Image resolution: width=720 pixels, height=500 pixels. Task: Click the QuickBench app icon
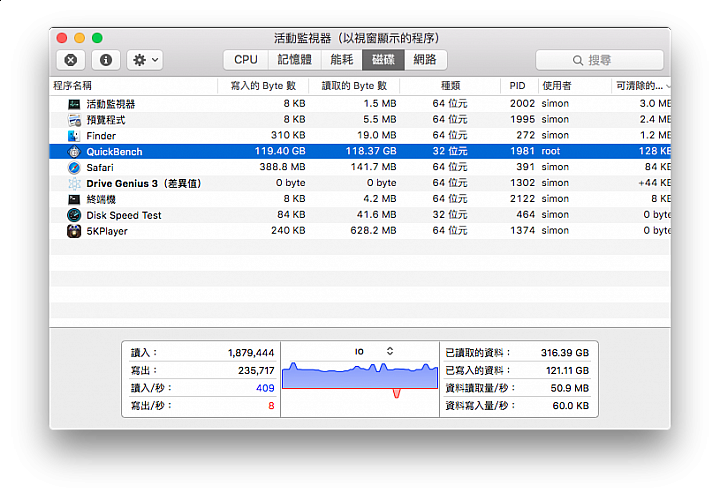74,152
